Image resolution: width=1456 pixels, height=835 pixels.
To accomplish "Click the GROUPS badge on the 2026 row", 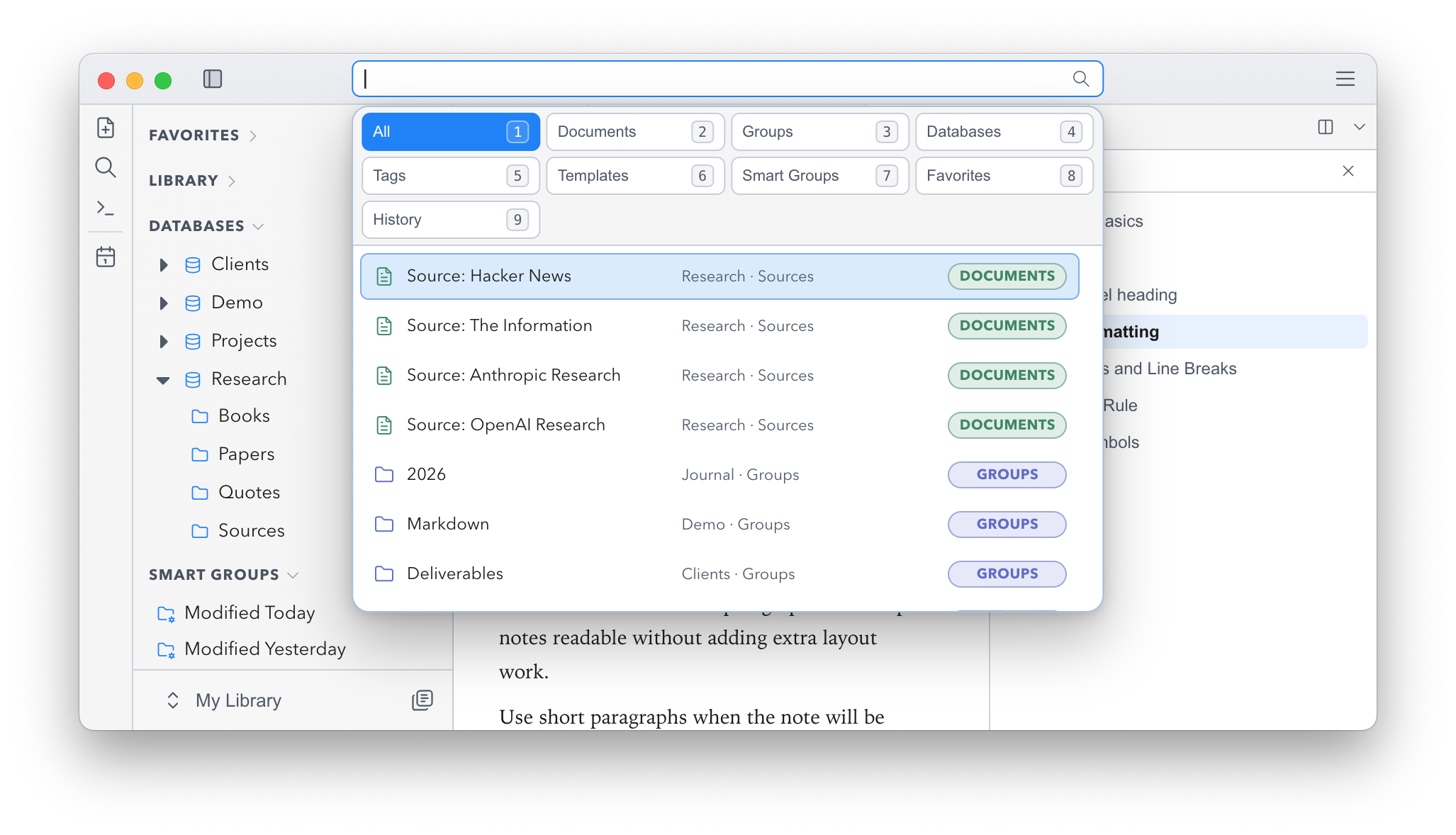I will click(1007, 475).
